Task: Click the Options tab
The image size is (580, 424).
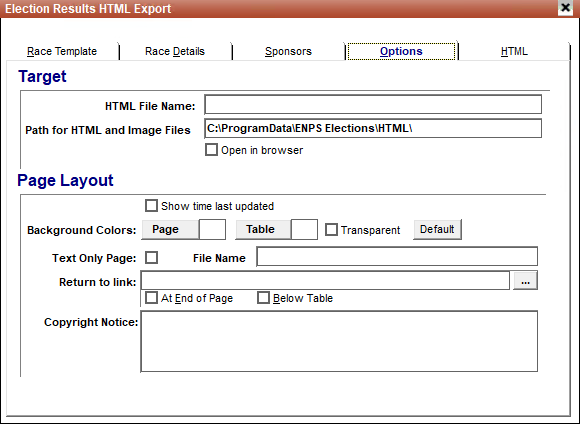Action: 401,51
